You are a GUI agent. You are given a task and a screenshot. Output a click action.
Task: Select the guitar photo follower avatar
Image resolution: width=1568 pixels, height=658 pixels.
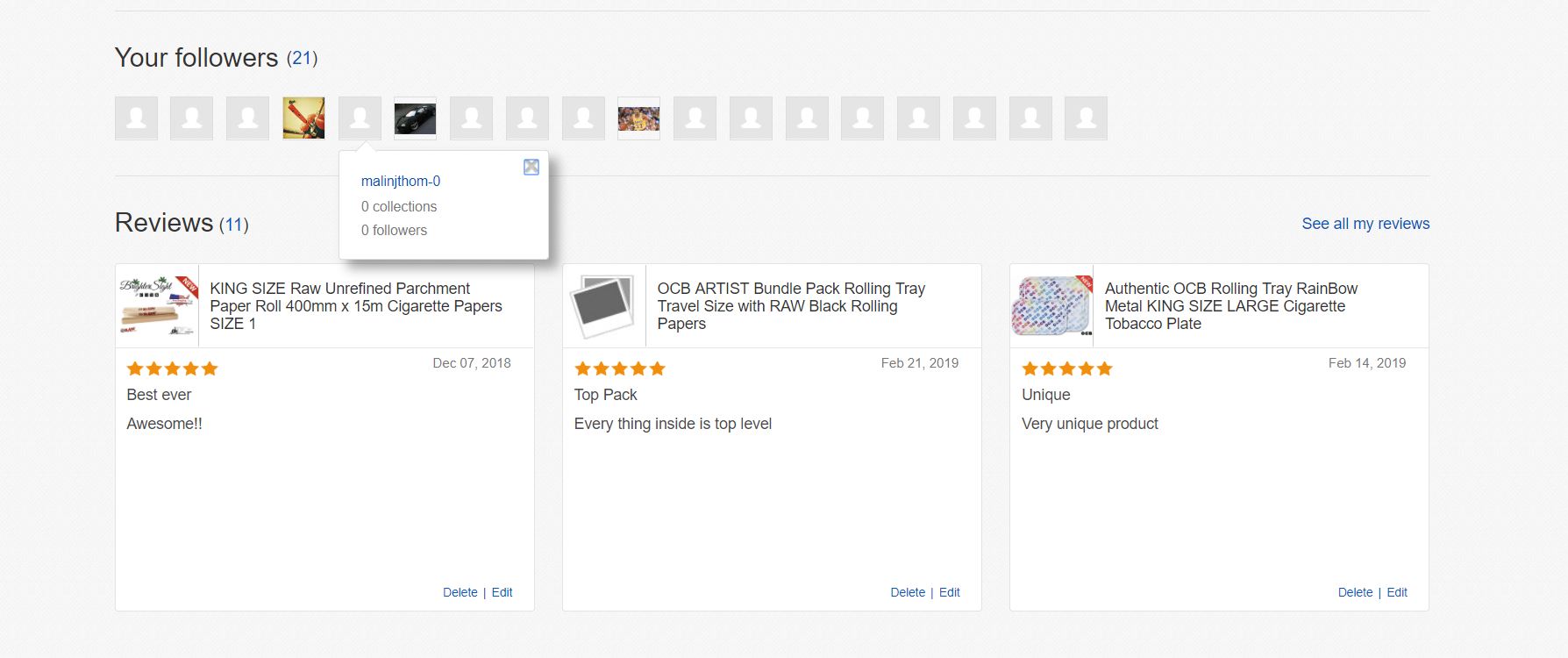pos(303,118)
